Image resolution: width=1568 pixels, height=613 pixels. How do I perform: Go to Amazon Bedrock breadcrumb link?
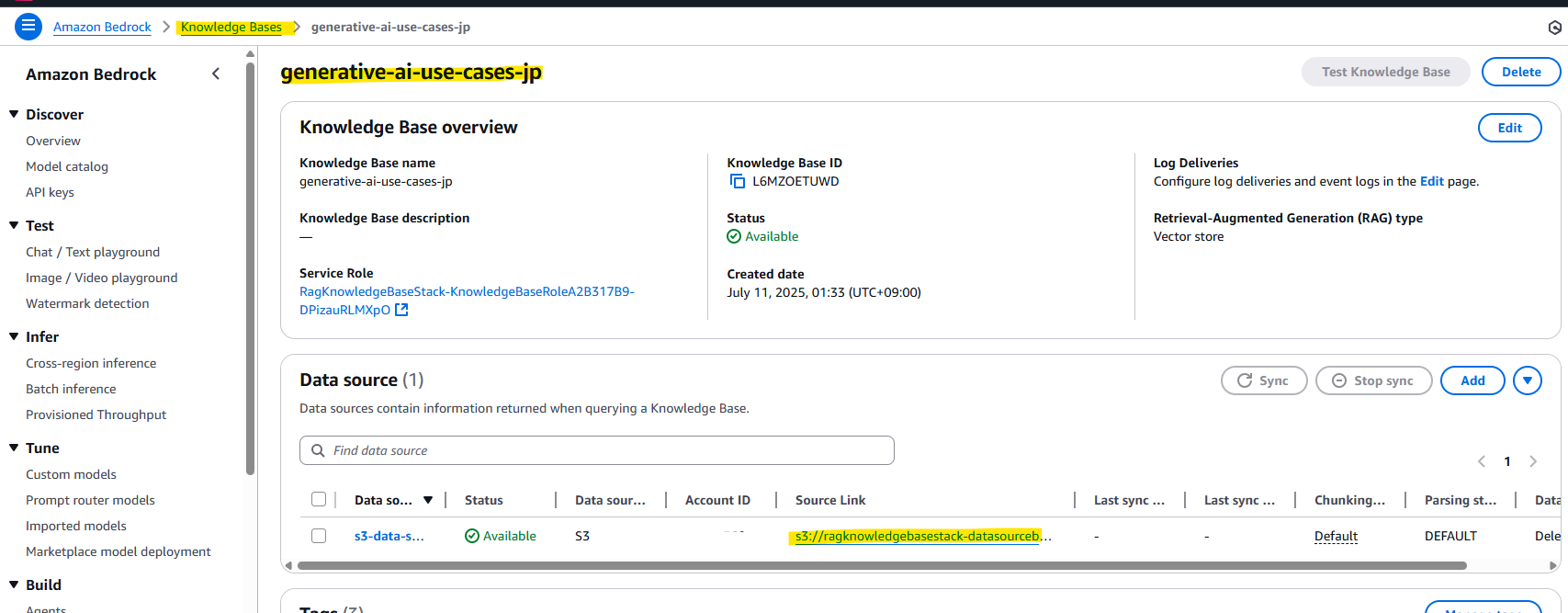102,27
